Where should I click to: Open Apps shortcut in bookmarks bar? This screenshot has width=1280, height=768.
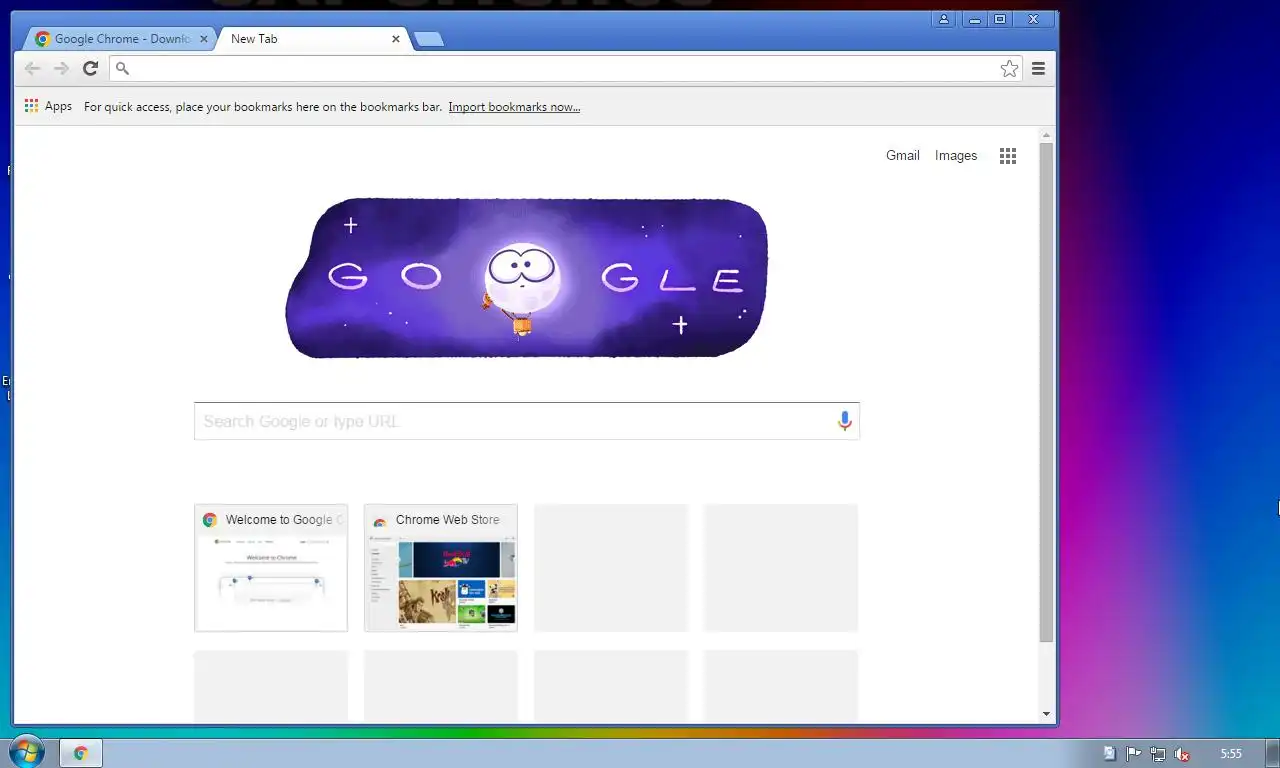pos(48,106)
